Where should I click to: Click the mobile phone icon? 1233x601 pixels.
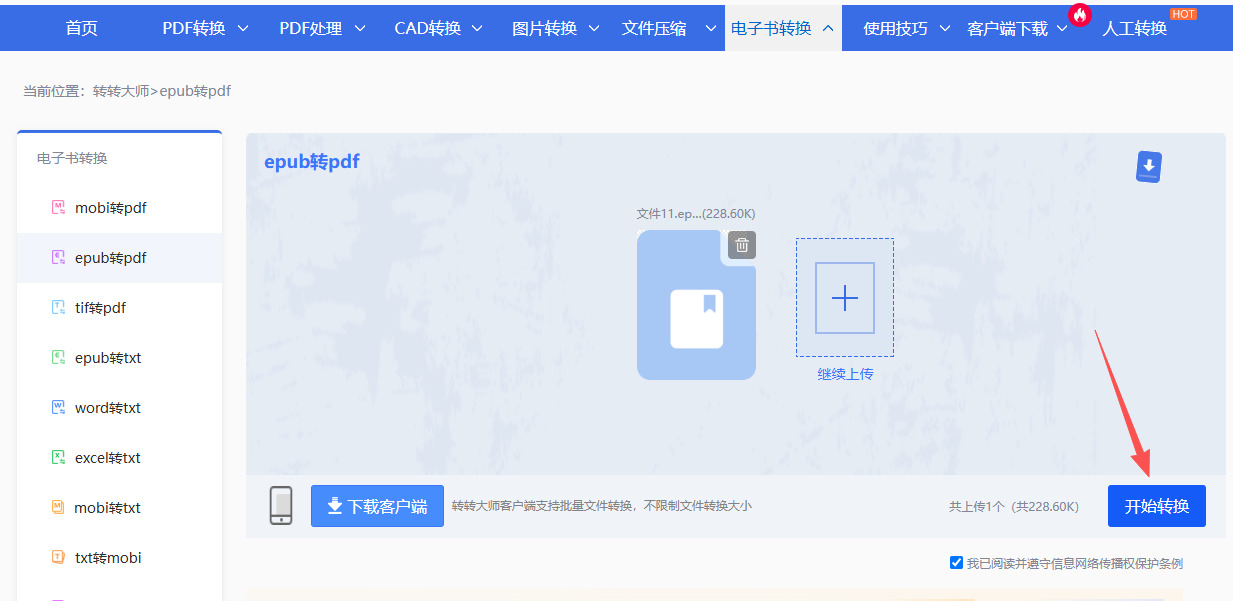click(281, 506)
